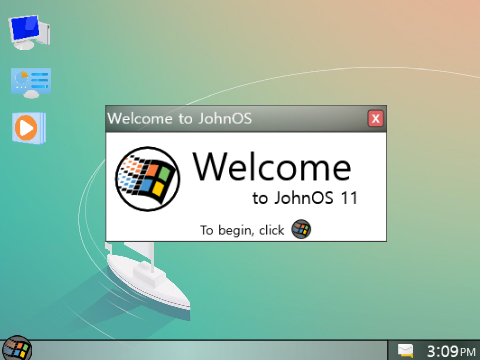480x360 pixels.
Task: Close the Welcome to JohnOS dialog
Action: click(376, 118)
